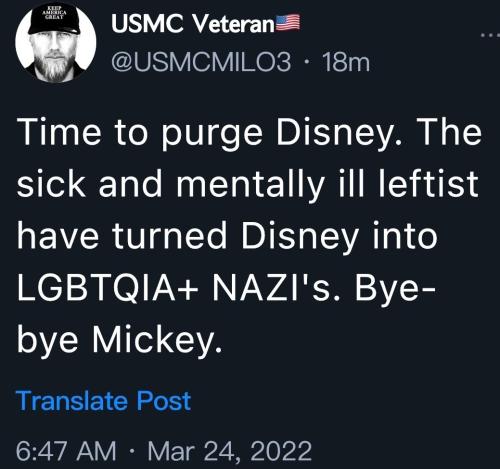Click the black cap in the profile picture
500x469 pixels.
(54, 20)
